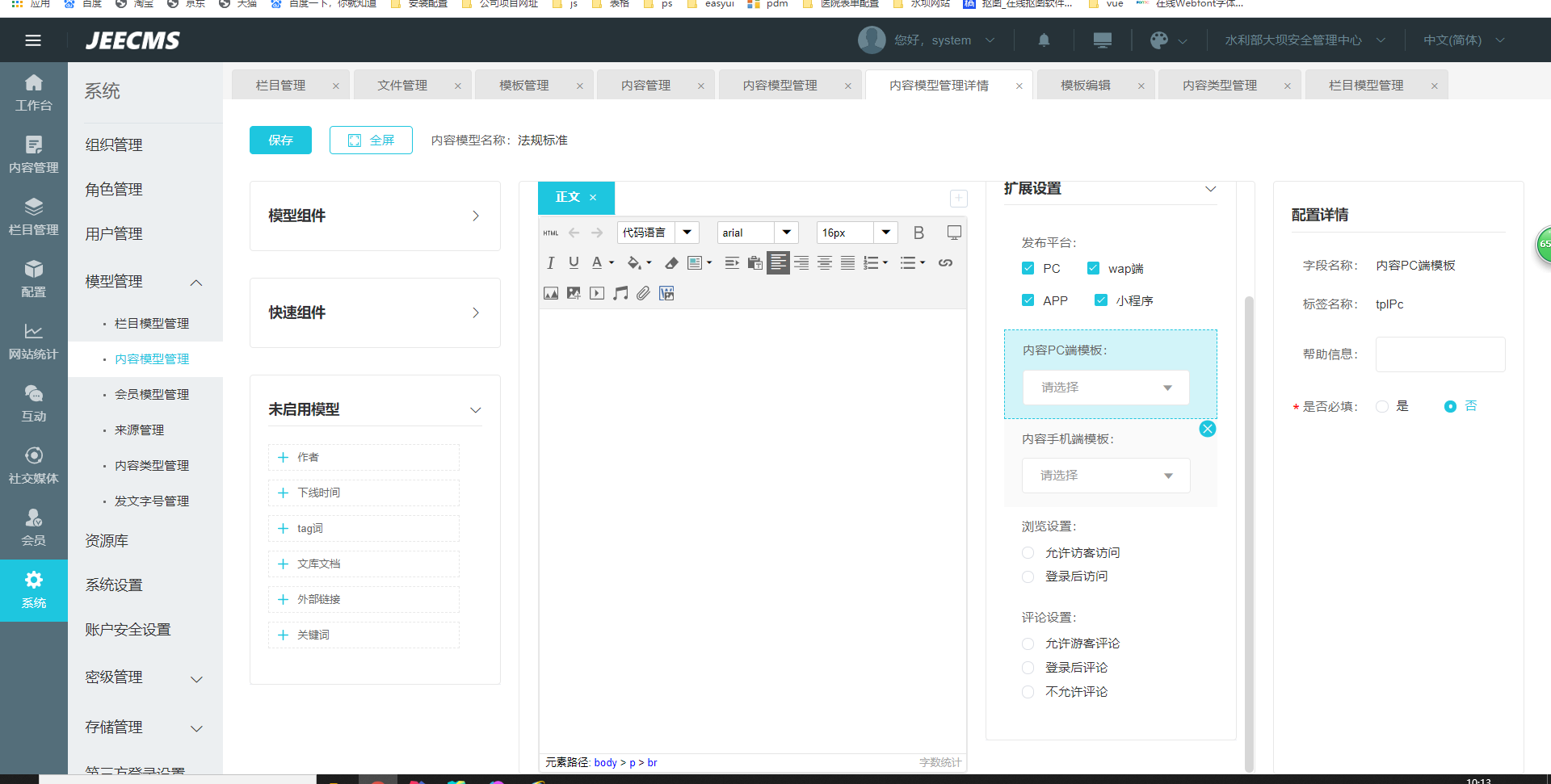1551x784 pixels.
Task: Open the 内容PC端模板 请选择 dropdown
Action: point(1105,388)
